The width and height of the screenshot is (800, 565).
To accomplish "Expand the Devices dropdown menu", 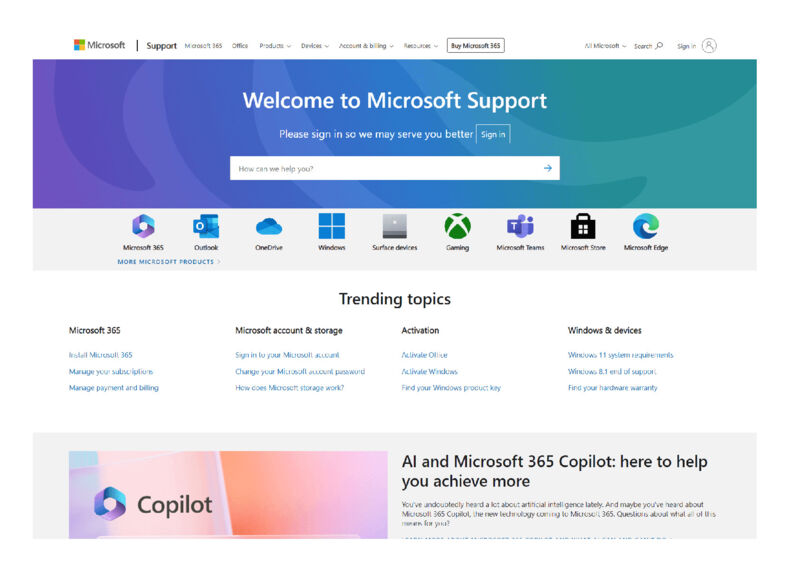I will coord(315,45).
